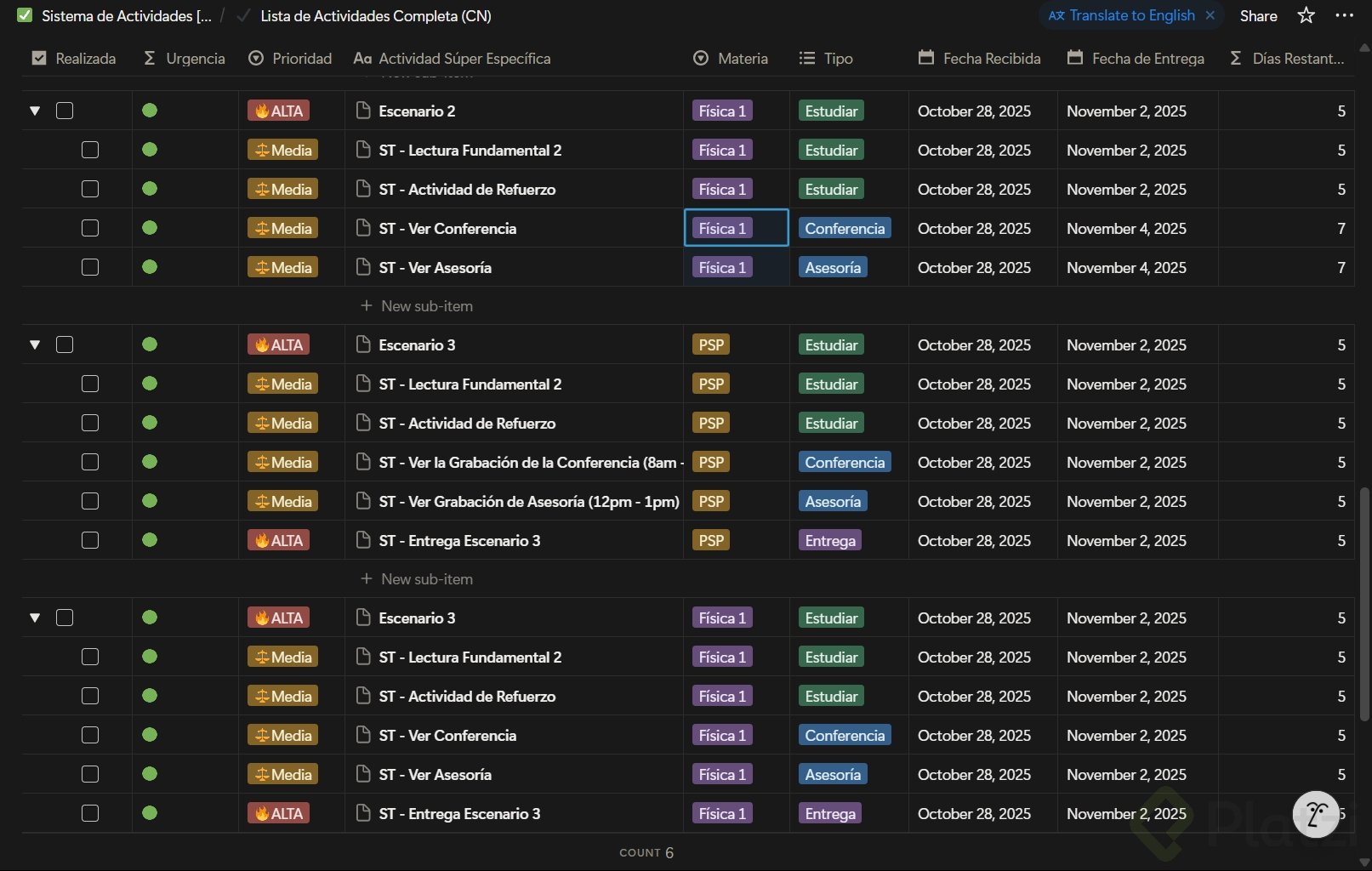Open page icon of Escenario 2 row
The height and width of the screenshot is (871, 1372).
coord(363,111)
